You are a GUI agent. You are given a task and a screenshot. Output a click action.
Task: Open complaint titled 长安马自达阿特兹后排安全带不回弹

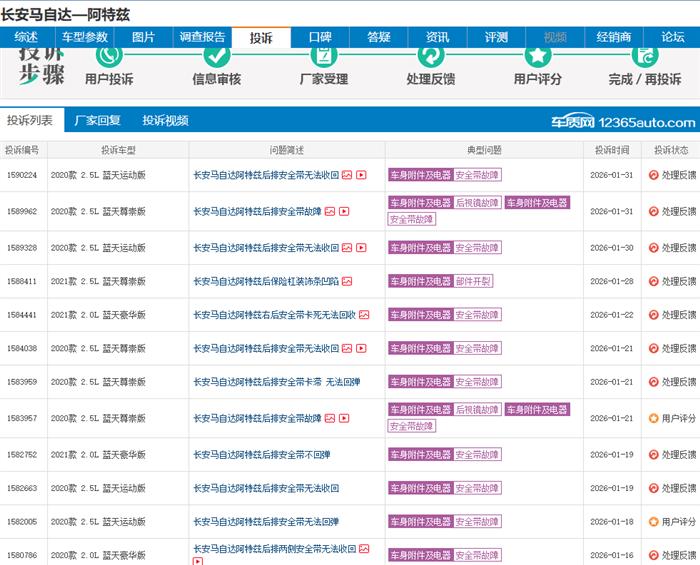[261, 455]
